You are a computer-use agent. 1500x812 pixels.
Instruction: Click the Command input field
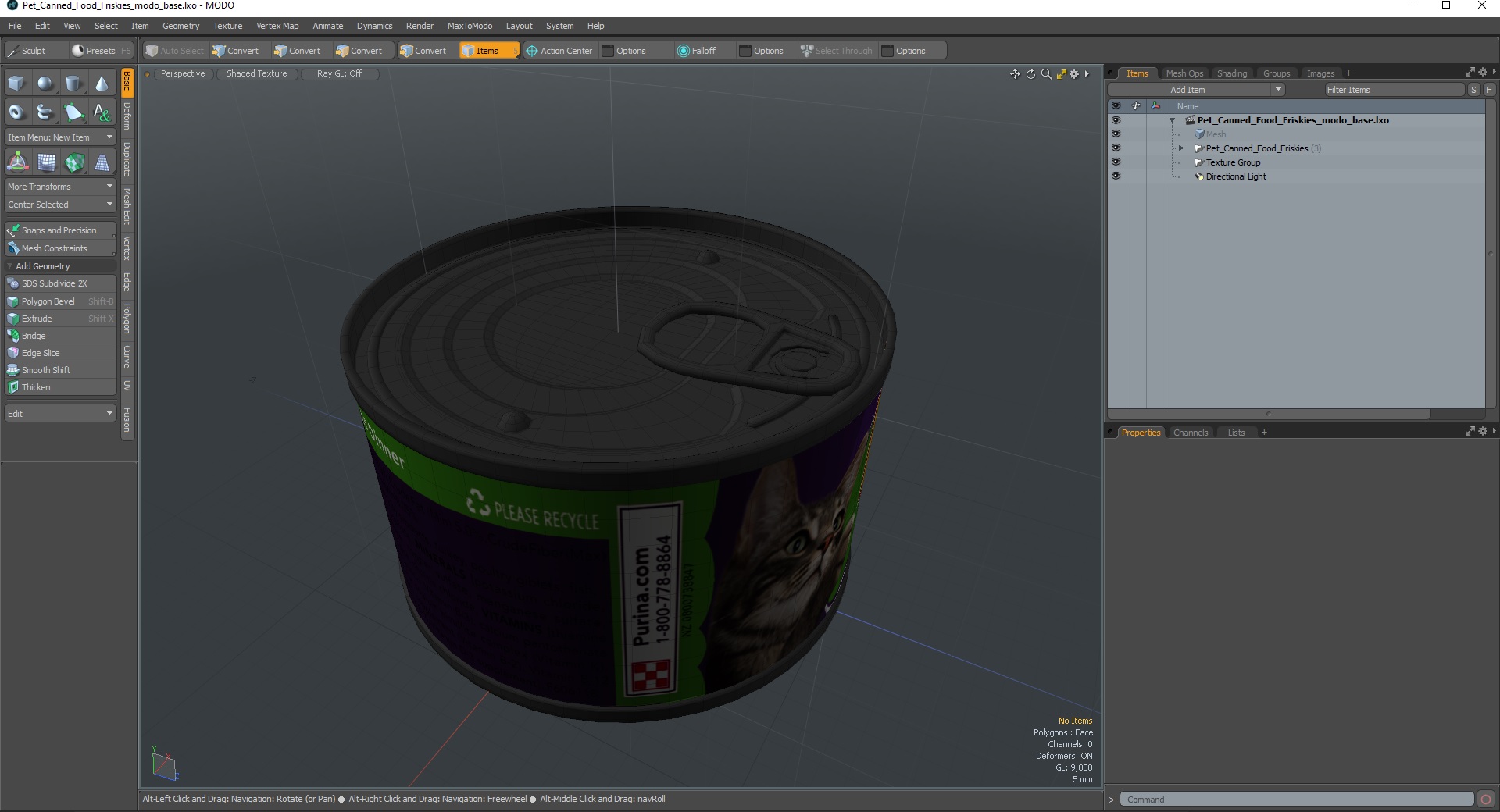tap(1297, 799)
